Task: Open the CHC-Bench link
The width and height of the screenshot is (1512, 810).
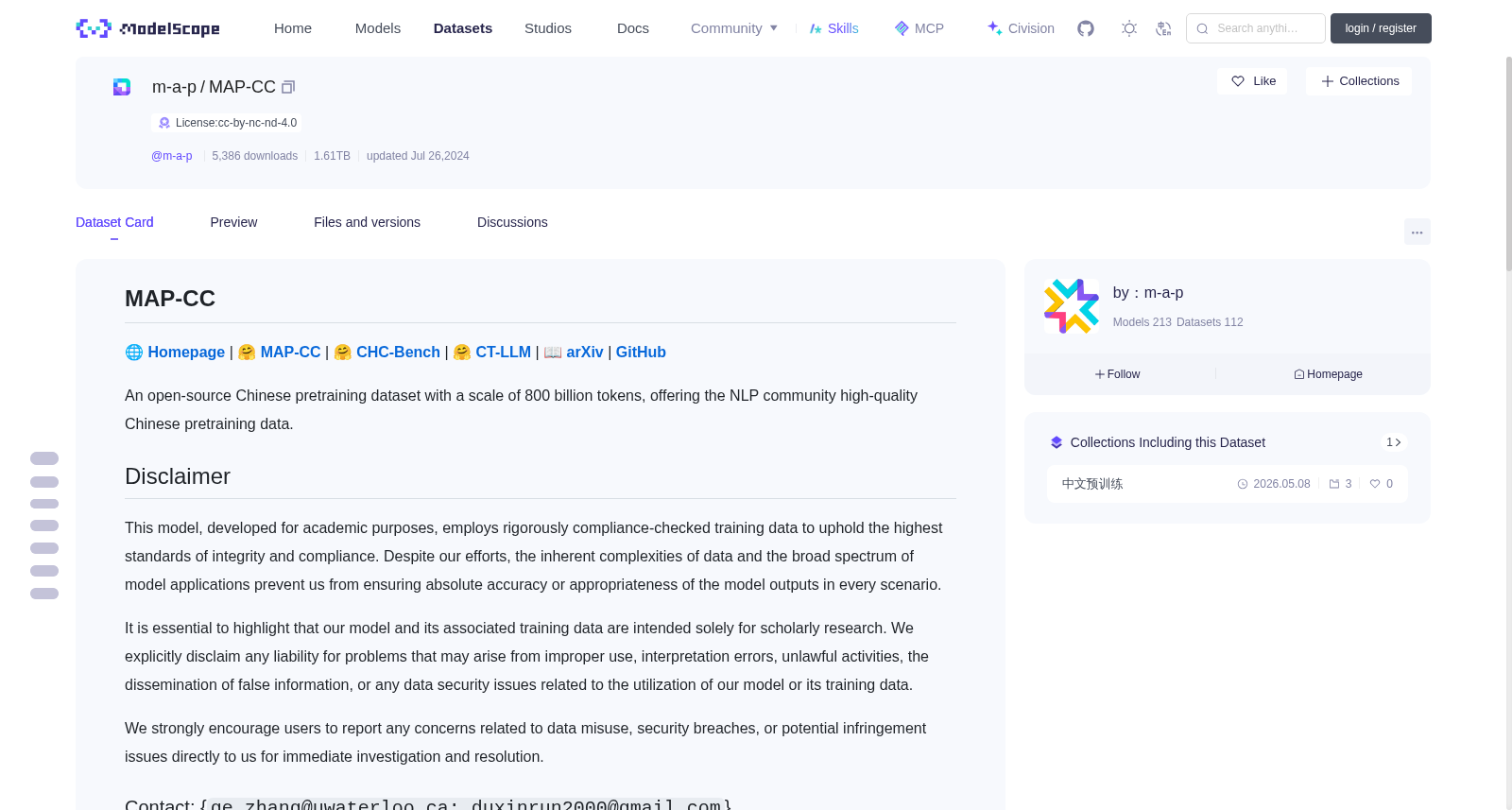Action: coord(398,352)
